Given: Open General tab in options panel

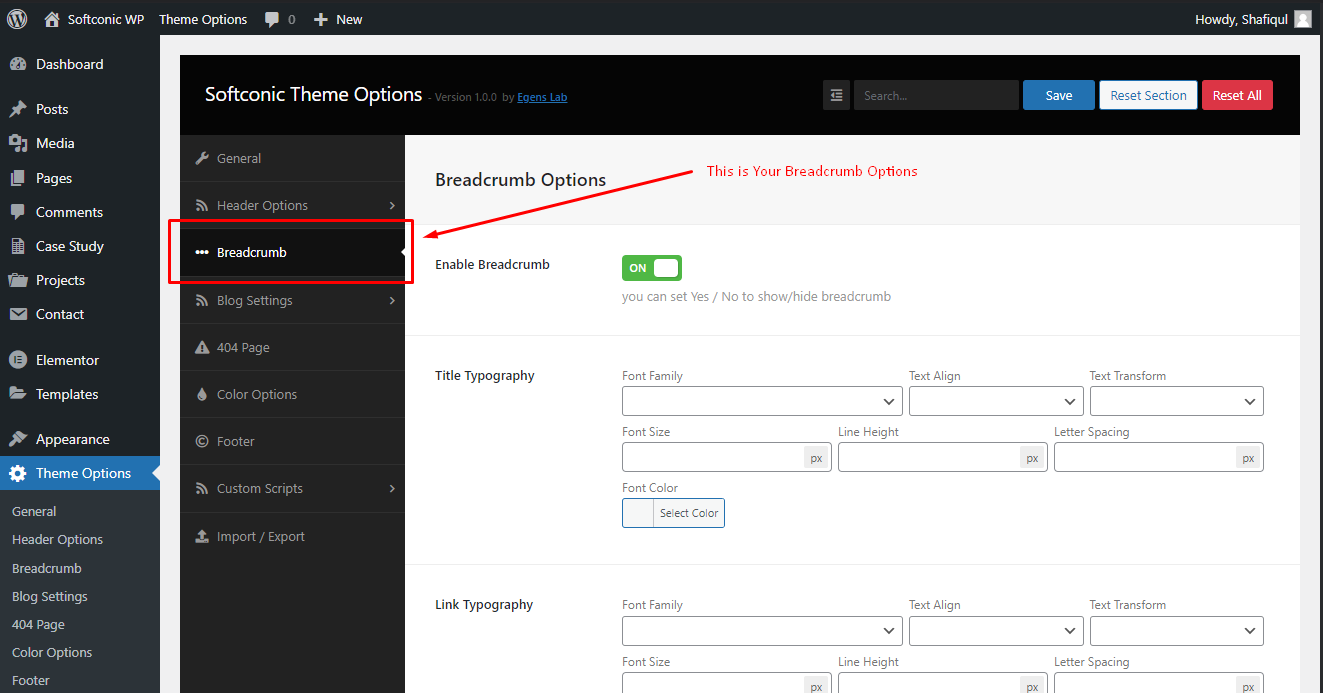Looking at the screenshot, I should pyautogui.click(x=292, y=158).
